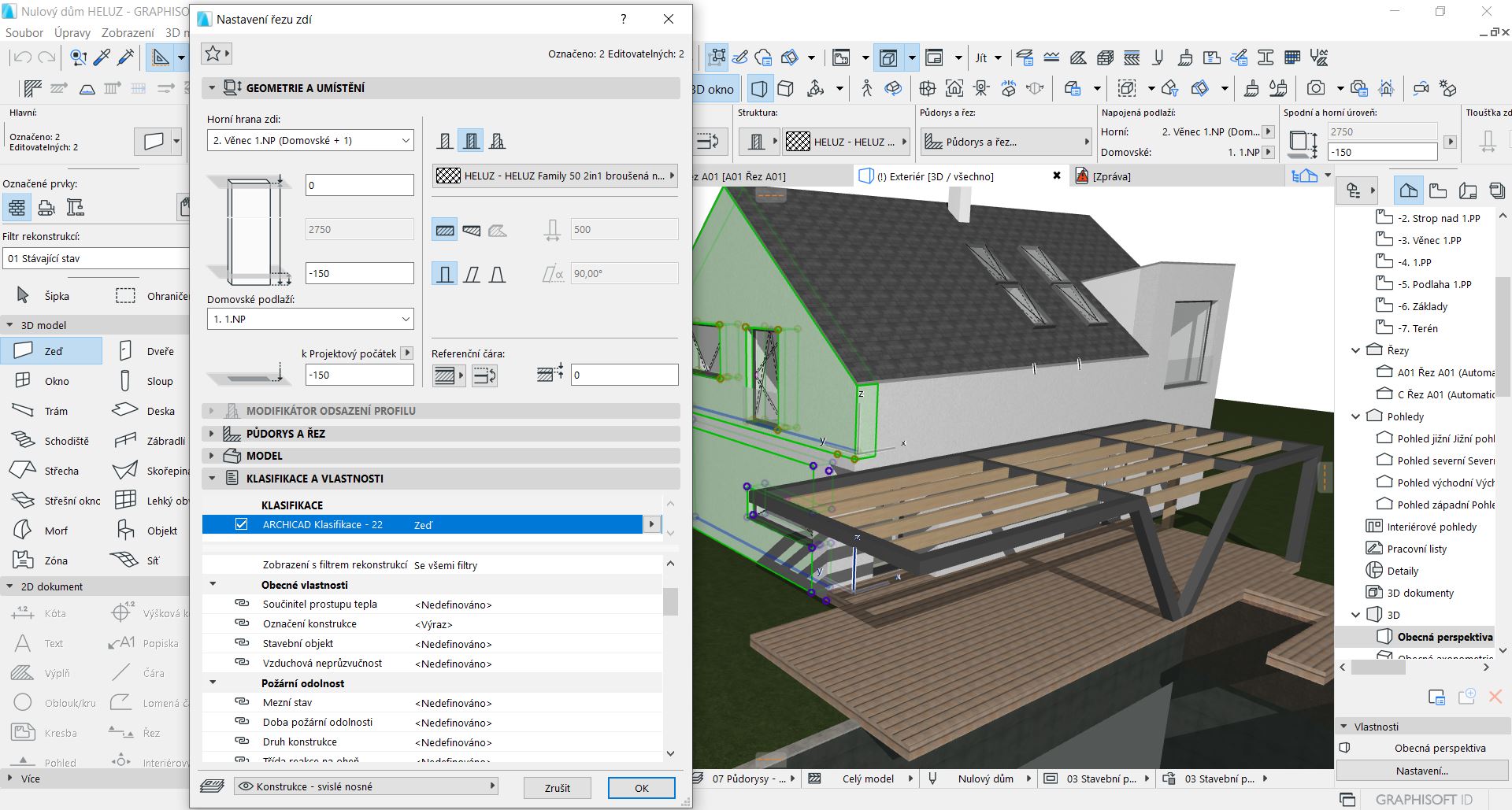Expand PŮDORYS A ŘEZ section
This screenshot has height=810, width=1512.
point(212,434)
